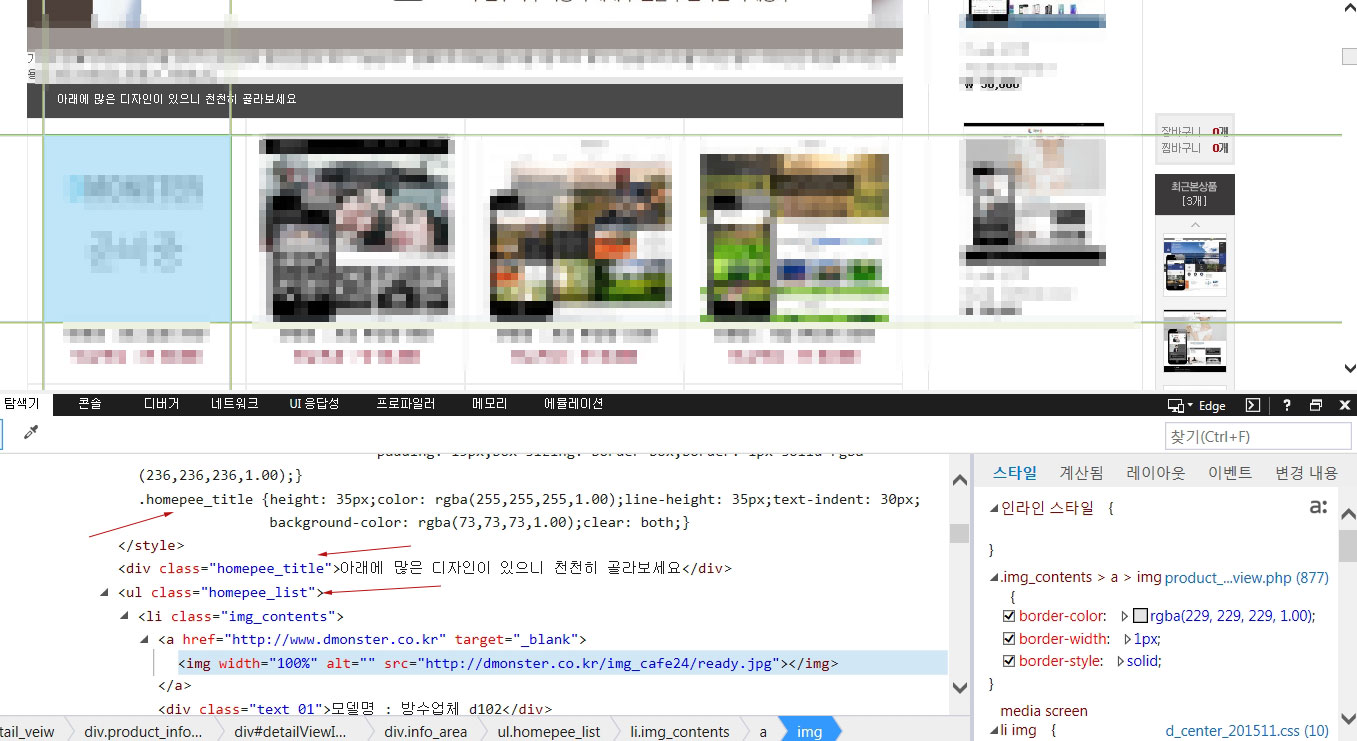Open the console toggle icon in toolbar
Viewport: 1357px width, 741px height.
tap(1252, 405)
